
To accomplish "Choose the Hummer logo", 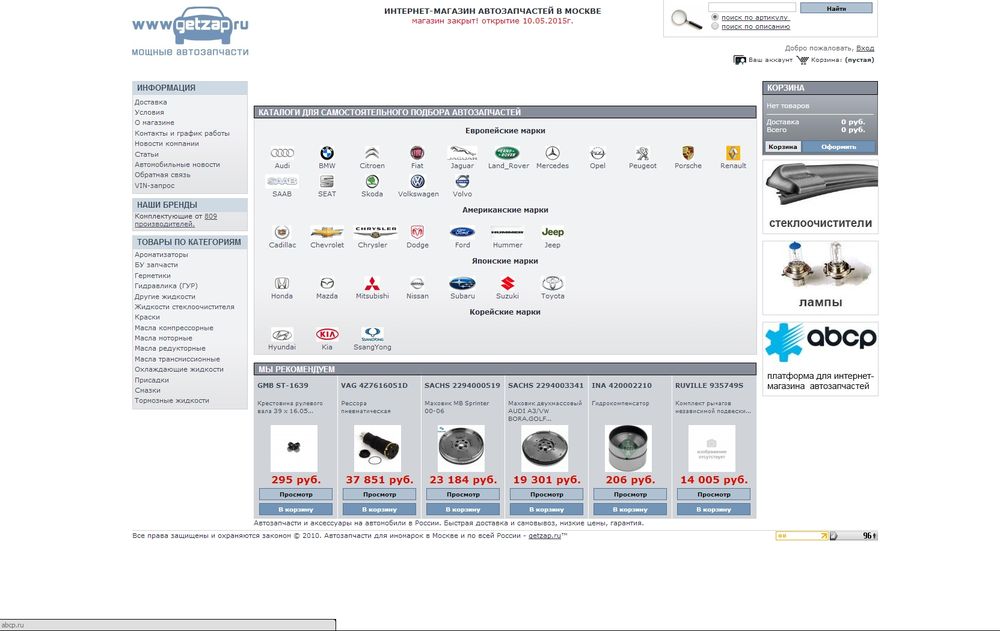I will pos(508,232).
